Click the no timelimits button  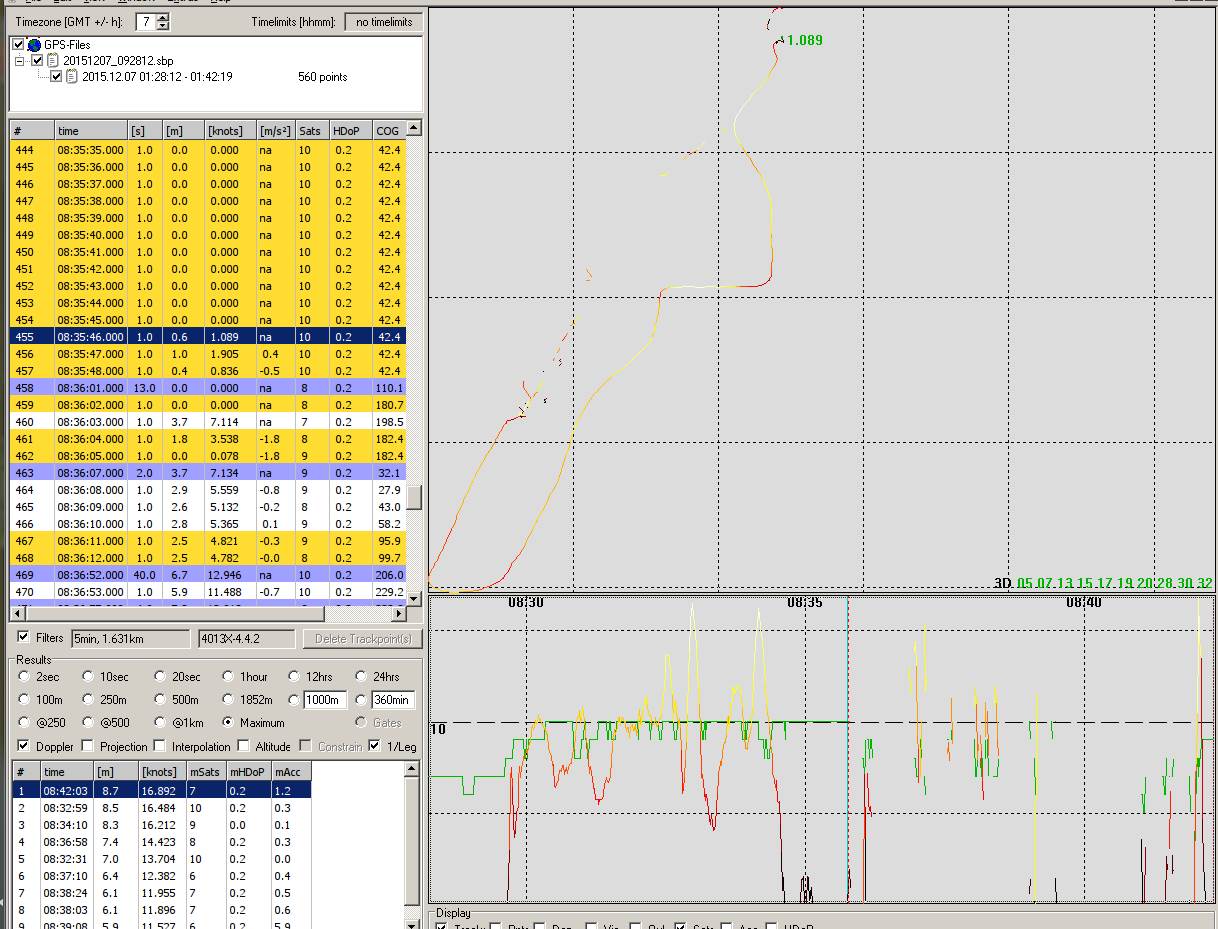383,21
